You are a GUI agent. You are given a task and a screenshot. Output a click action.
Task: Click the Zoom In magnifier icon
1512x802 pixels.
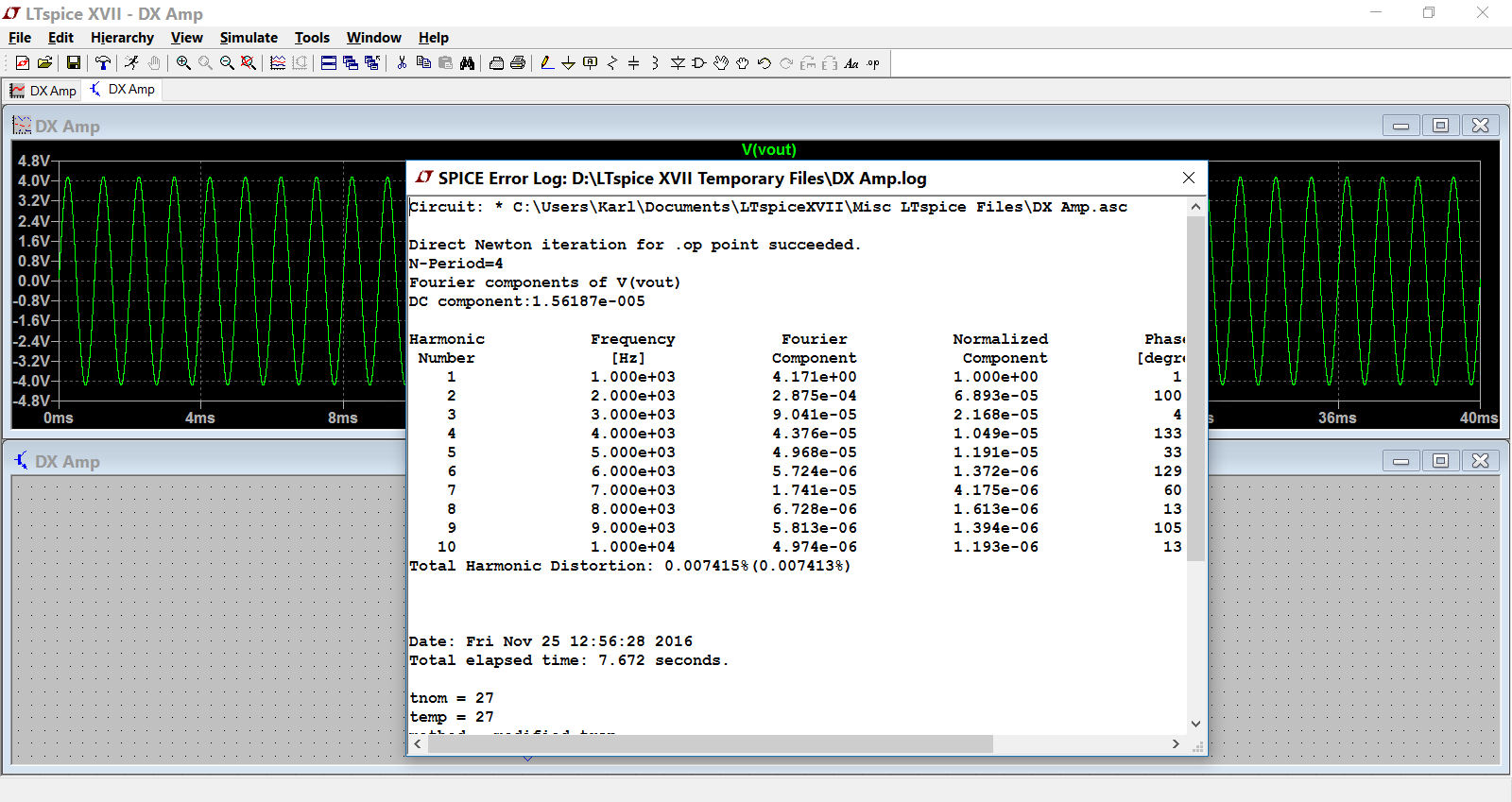183,63
